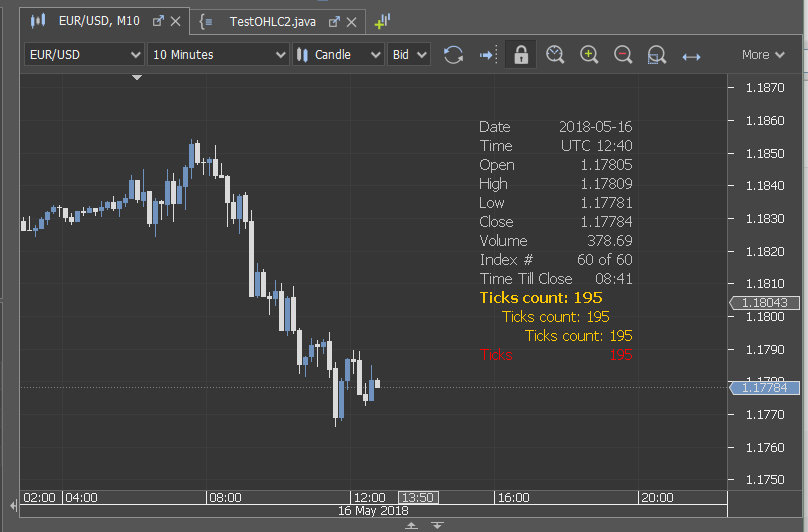Viewport: 808px width, 532px height.
Task: Open the 10 Minutes period dropdown
Action: click(x=218, y=55)
